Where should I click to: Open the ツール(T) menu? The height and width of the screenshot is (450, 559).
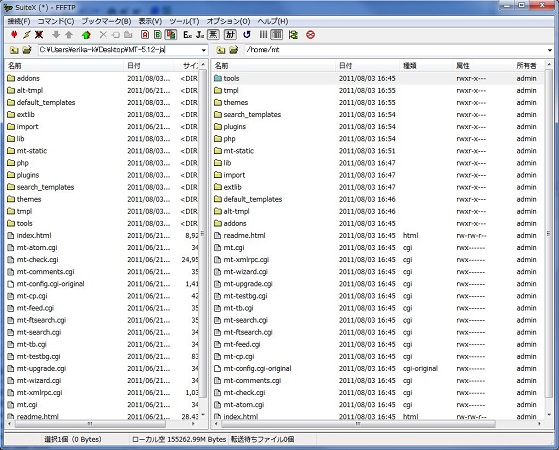tap(184, 21)
